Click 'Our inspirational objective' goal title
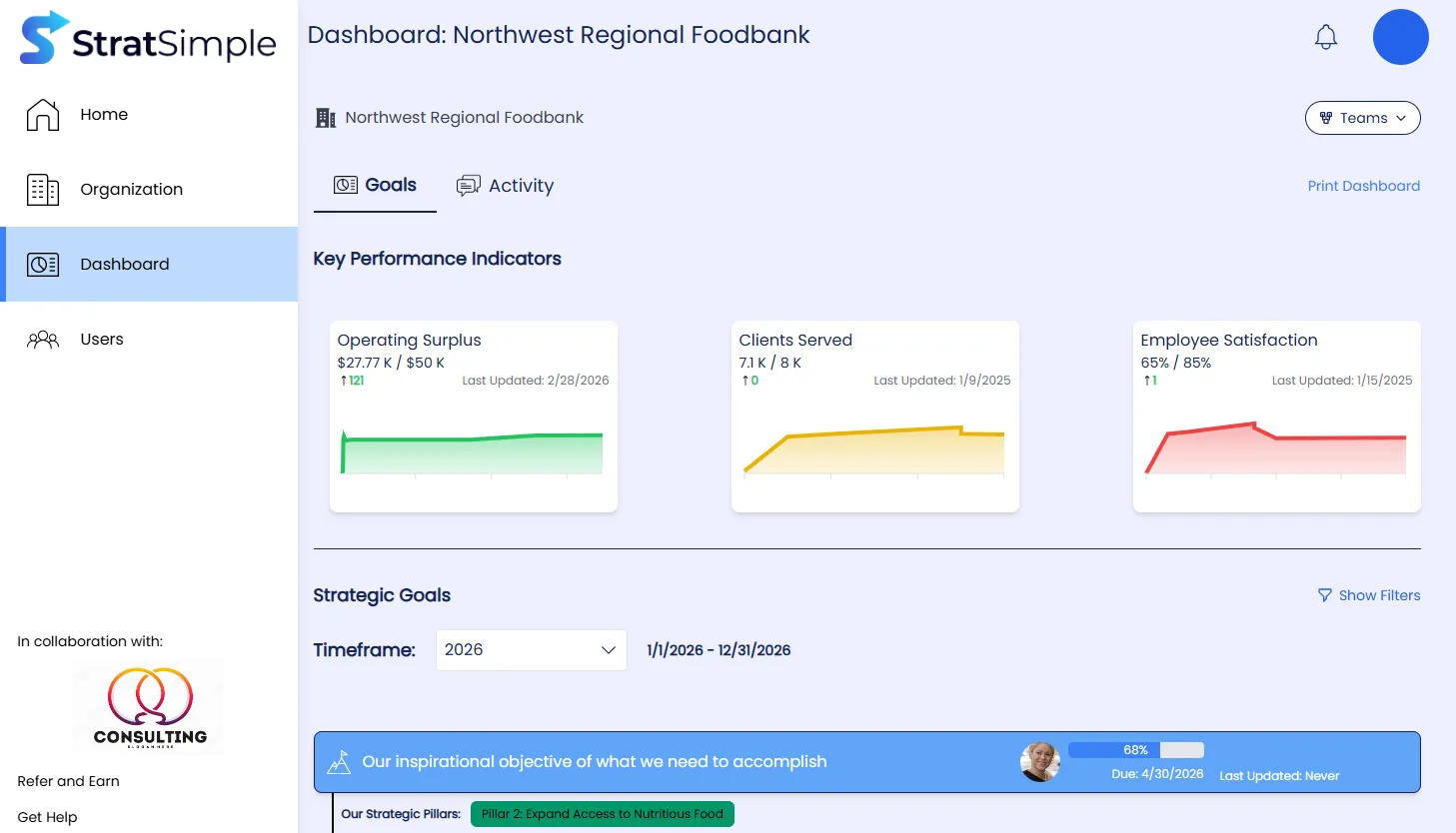 [x=595, y=762]
